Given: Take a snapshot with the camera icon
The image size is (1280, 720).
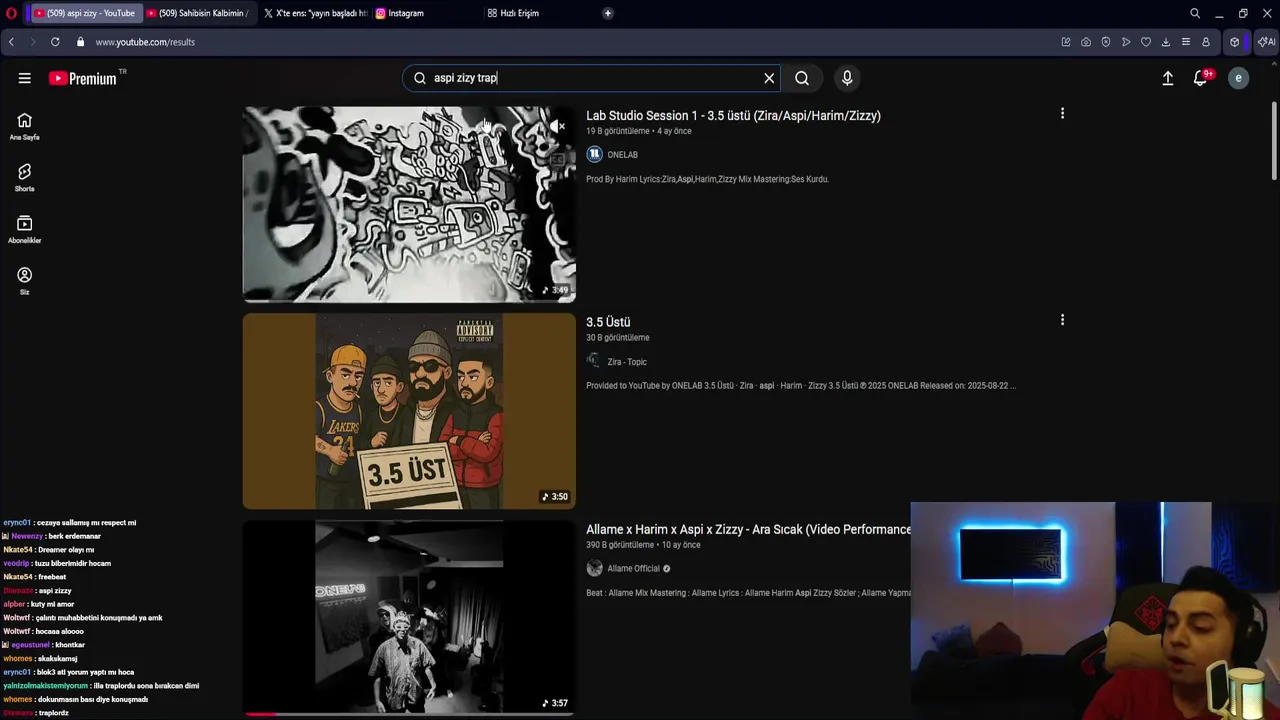Looking at the screenshot, I should 1086,42.
